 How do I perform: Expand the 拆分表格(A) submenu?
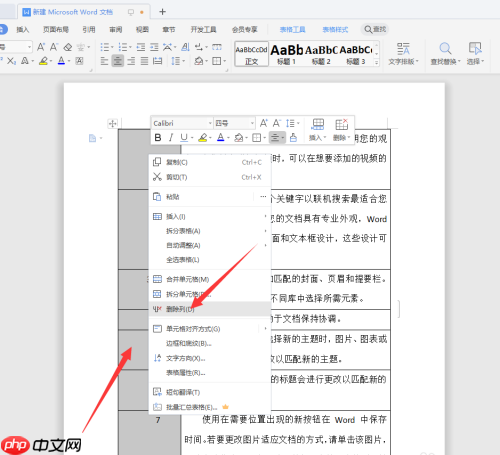[210, 231]
